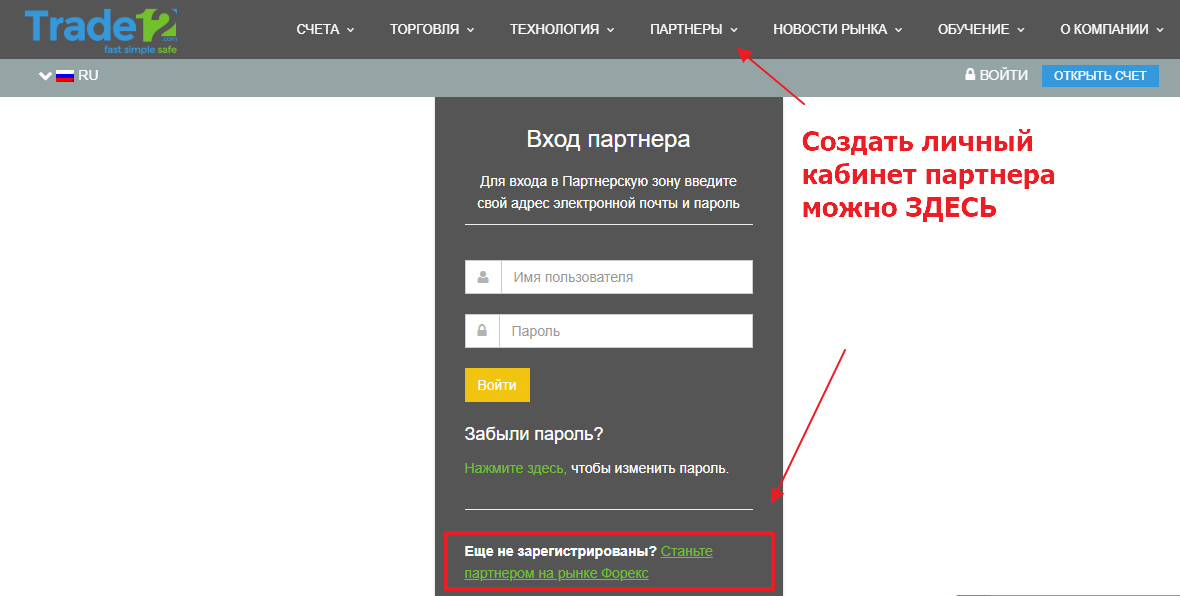Click the Нажмите здесь password reset link

point(515,468)
